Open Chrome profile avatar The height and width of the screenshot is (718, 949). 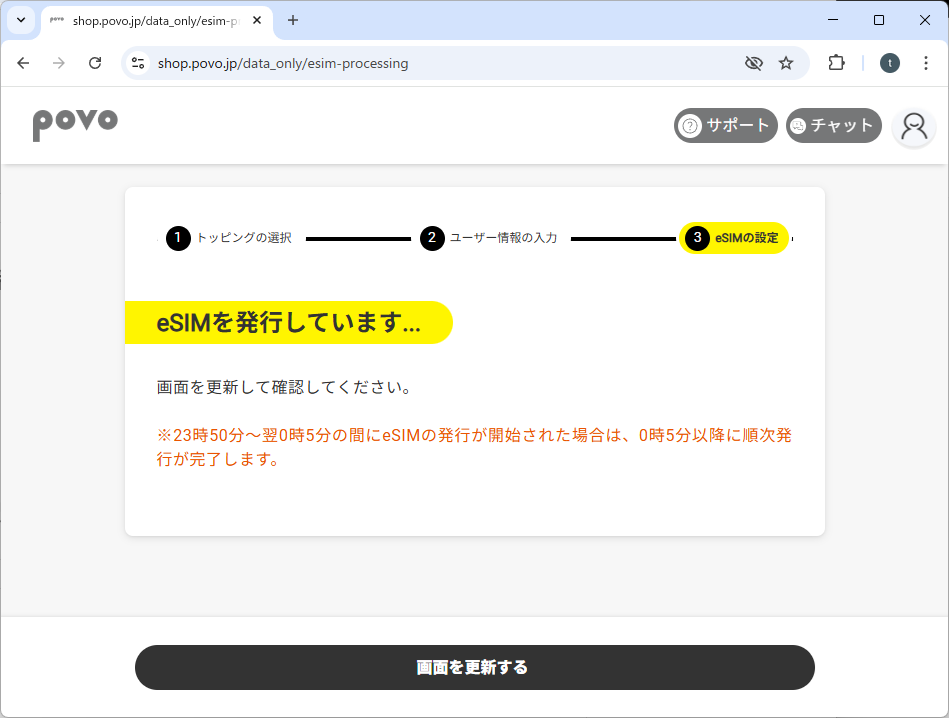pyautogui.click(x=889, y=63)
